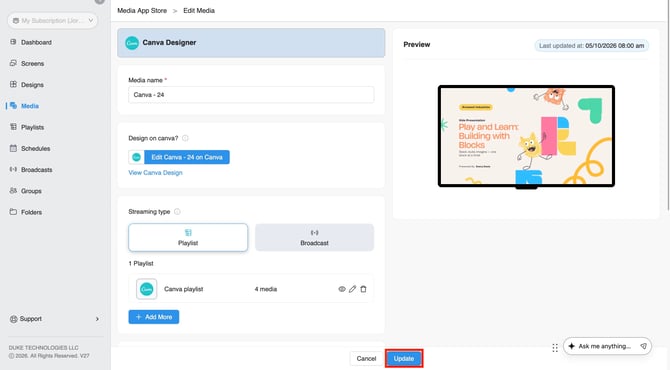
Task: Click the Support headset icon
Action: coord(14,319)
